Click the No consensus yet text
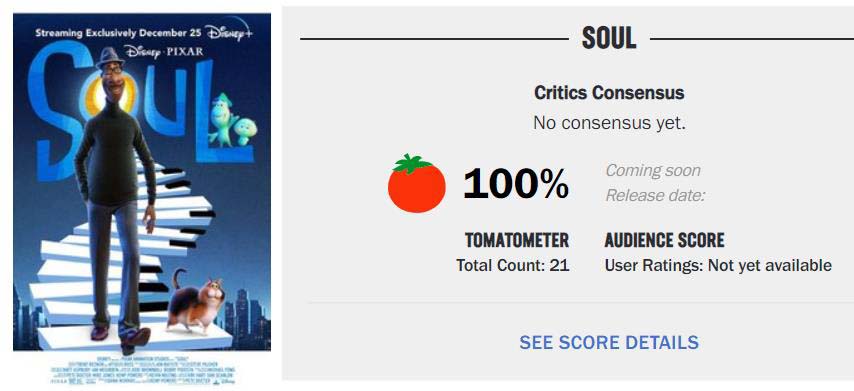 coord(609,123)
